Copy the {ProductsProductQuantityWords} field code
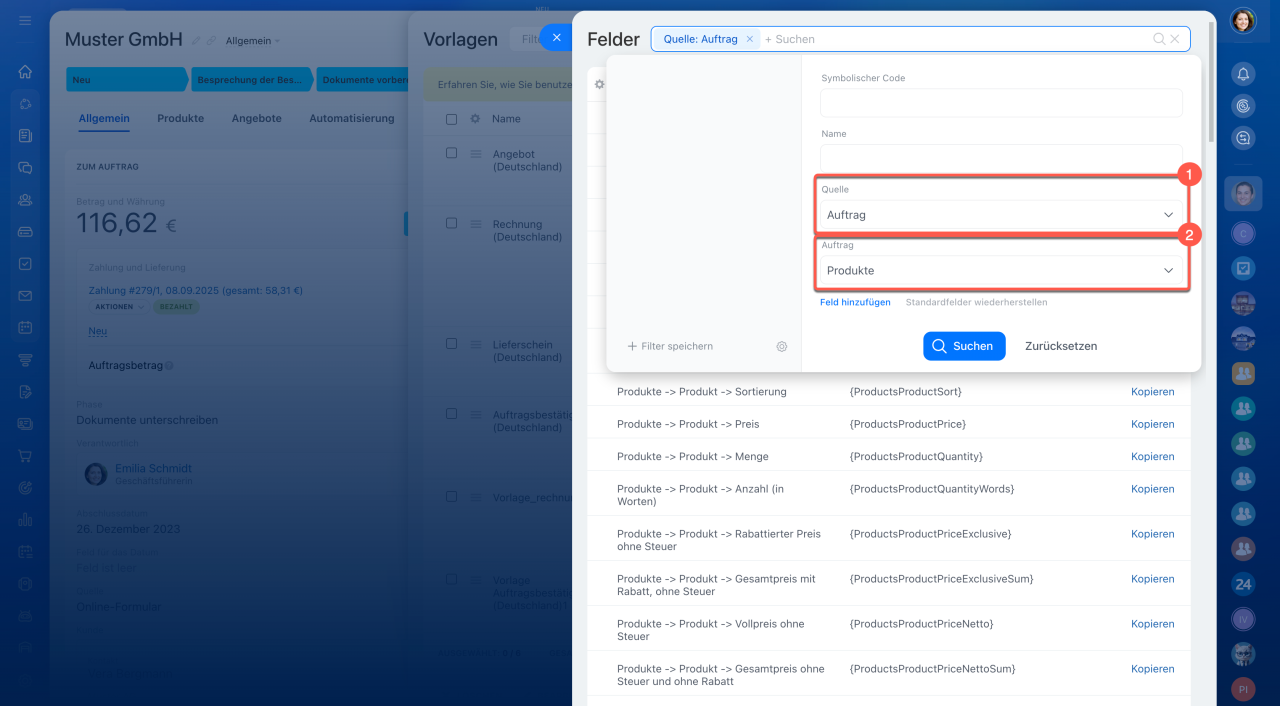The height and width of the screenshot is (706, 1280). pos(1152,489)
